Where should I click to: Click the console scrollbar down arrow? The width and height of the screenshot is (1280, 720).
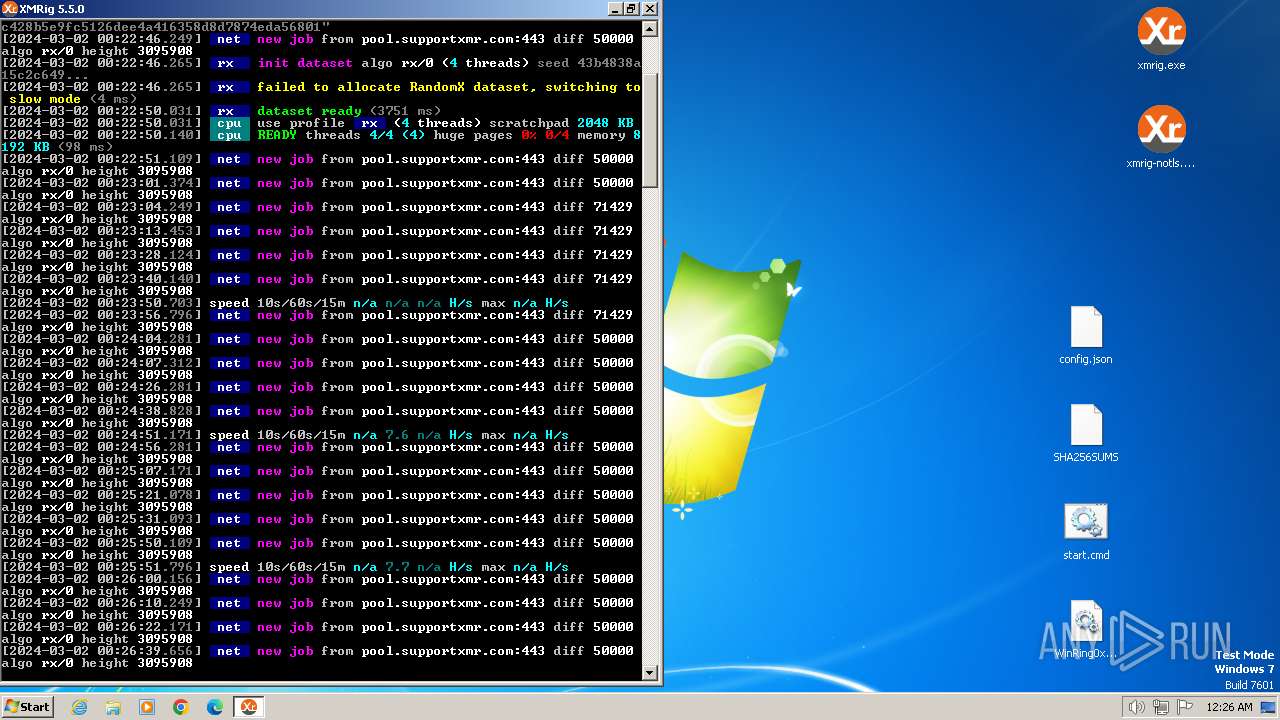coord(650,673)
